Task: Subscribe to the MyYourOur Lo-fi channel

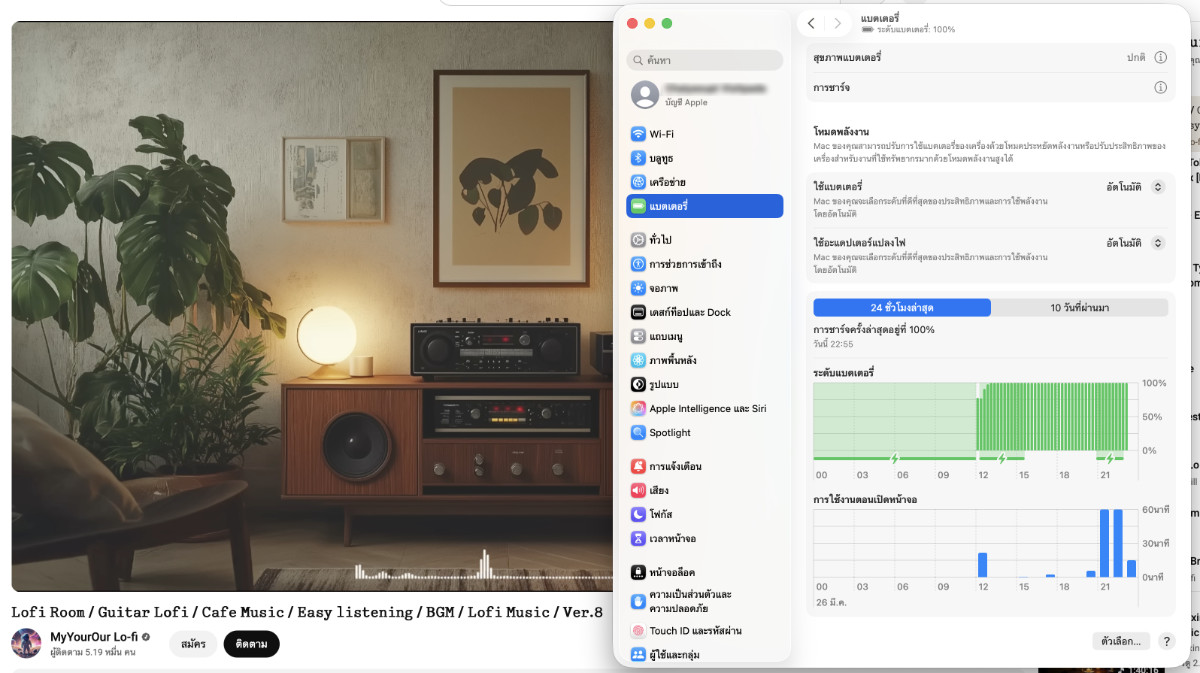Action: point(251,644)
